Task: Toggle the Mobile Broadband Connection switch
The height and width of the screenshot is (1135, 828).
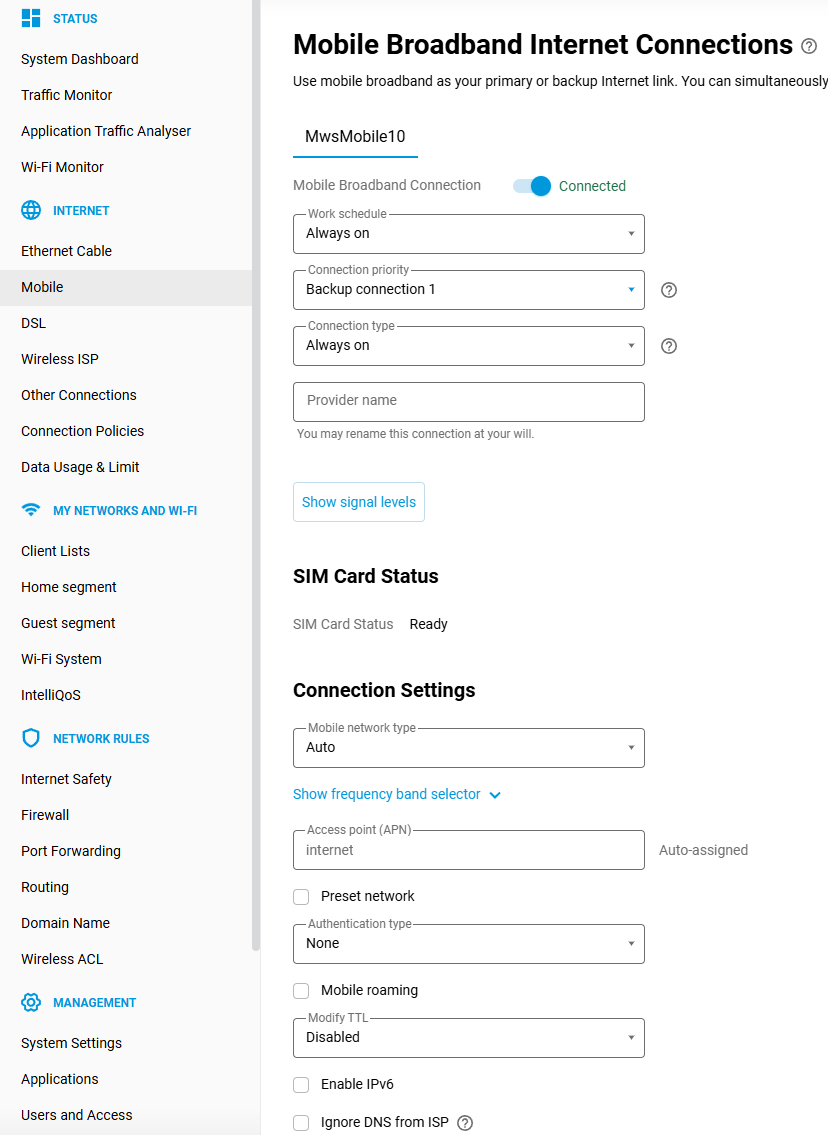Action: click(x=532, y=186)
